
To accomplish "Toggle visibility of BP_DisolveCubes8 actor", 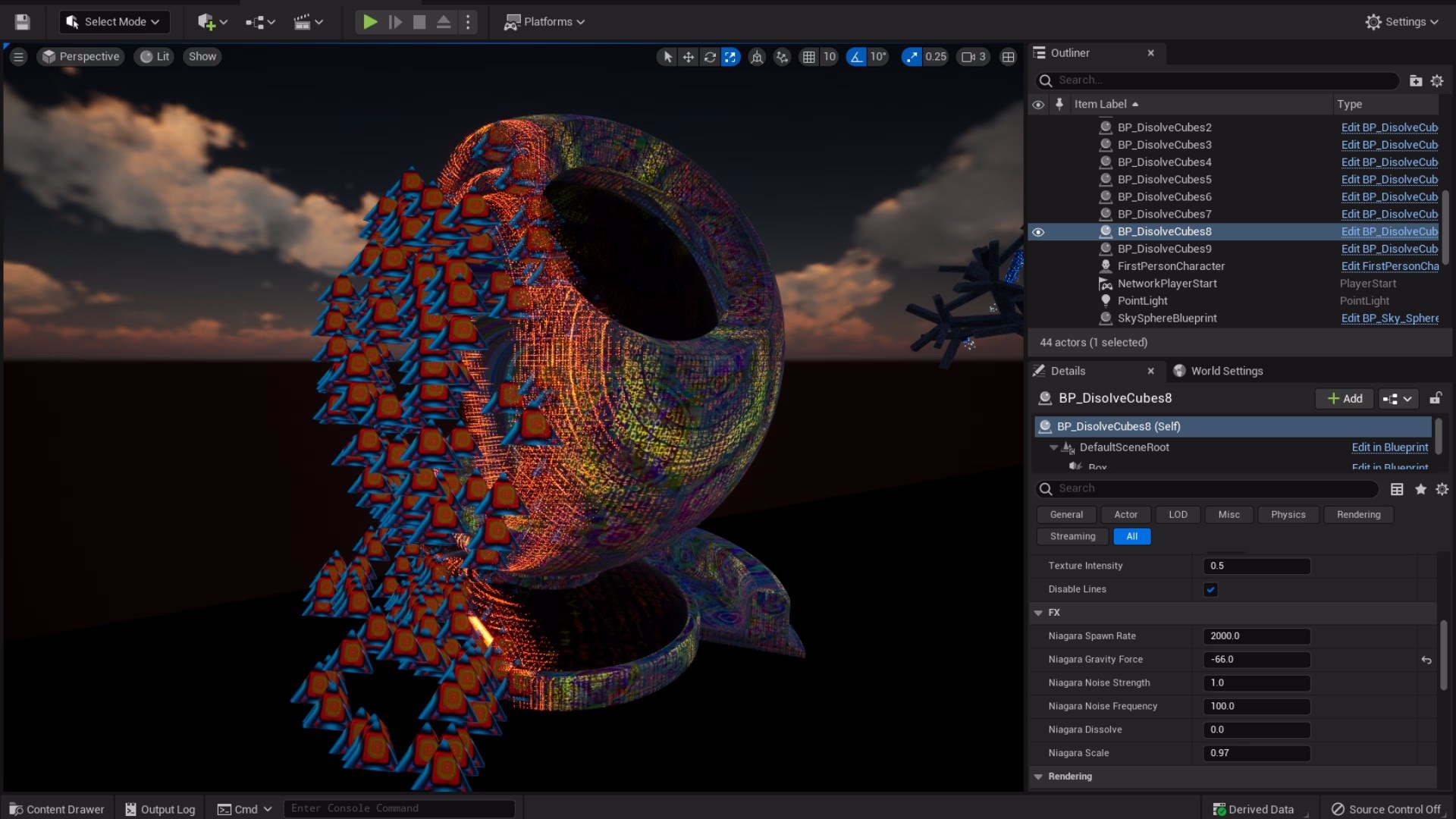I will pyautogui.click(x=1039, y=231).
